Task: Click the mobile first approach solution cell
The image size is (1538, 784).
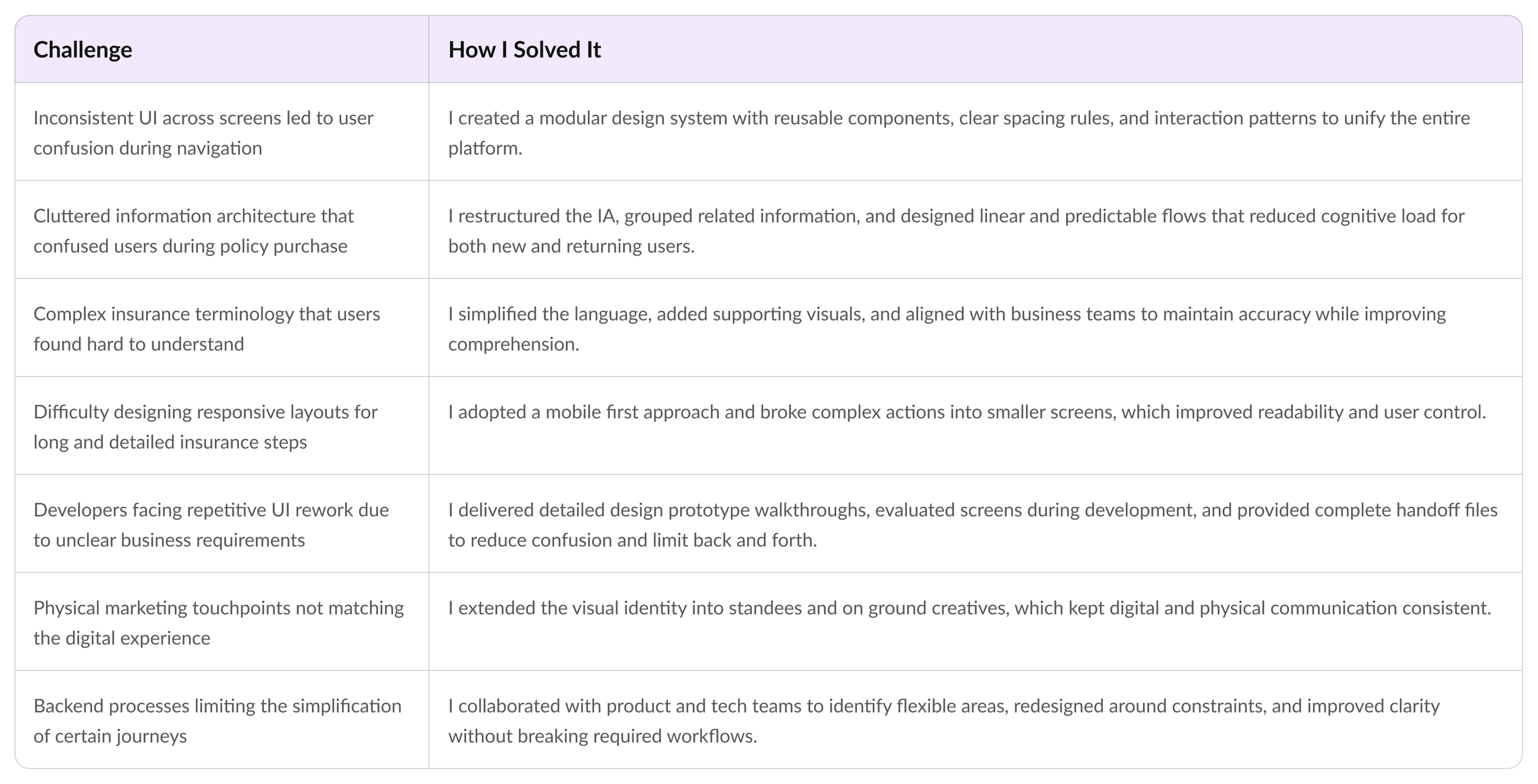Action: 967,412
